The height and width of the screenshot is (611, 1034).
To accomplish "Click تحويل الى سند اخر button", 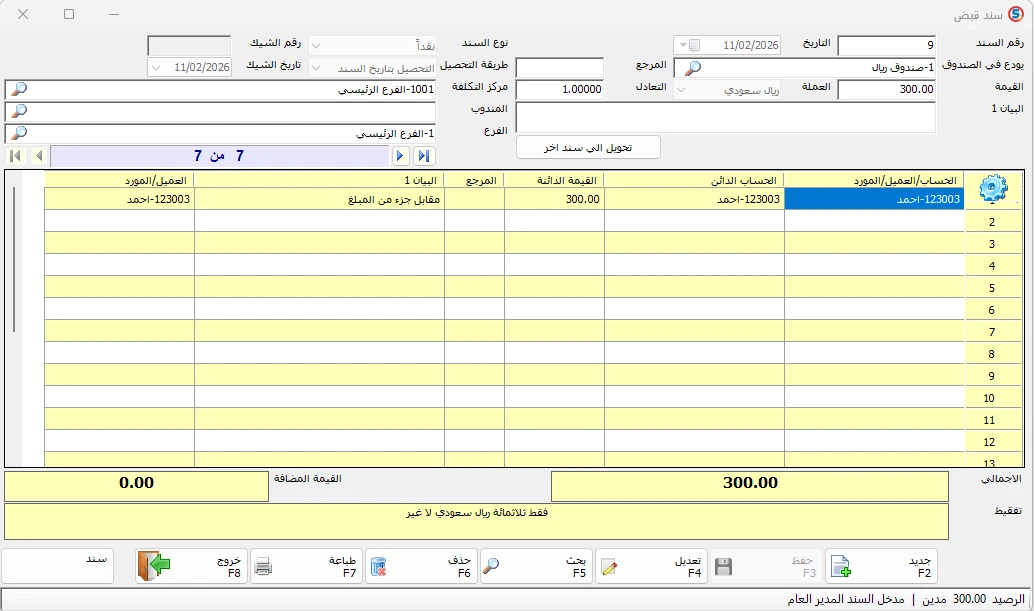I will (x=588, y=148).
